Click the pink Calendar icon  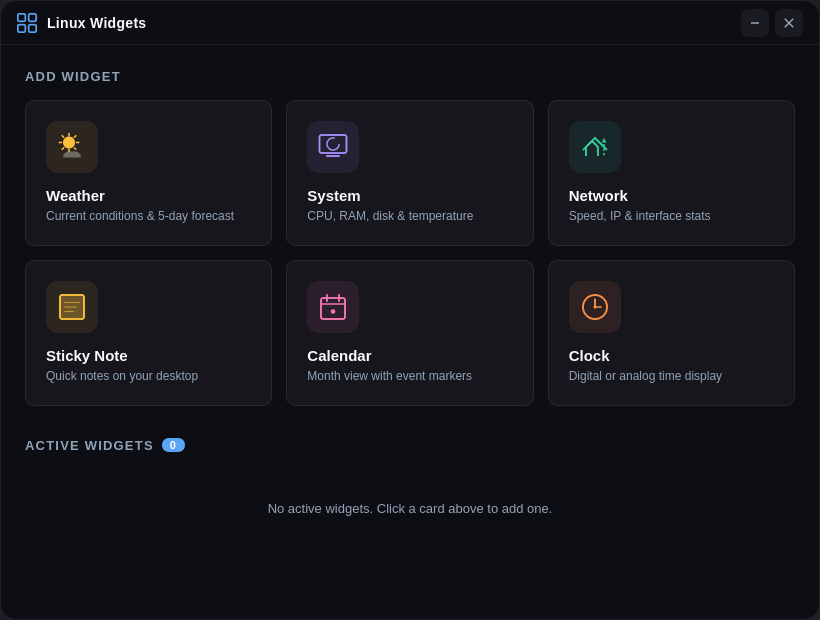coord(333,307)
